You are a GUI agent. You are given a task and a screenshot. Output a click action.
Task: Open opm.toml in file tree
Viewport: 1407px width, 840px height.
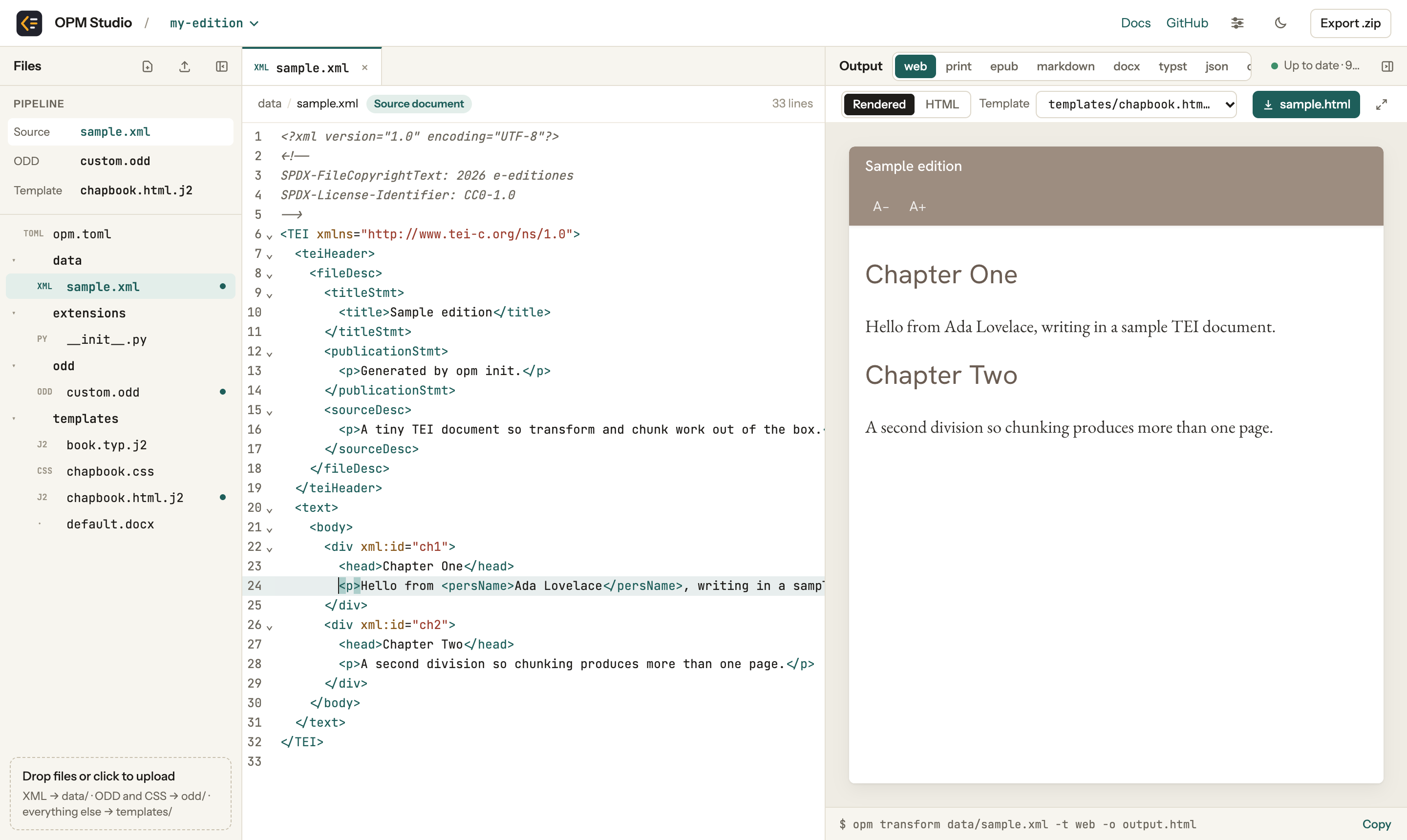click(121, 234)
